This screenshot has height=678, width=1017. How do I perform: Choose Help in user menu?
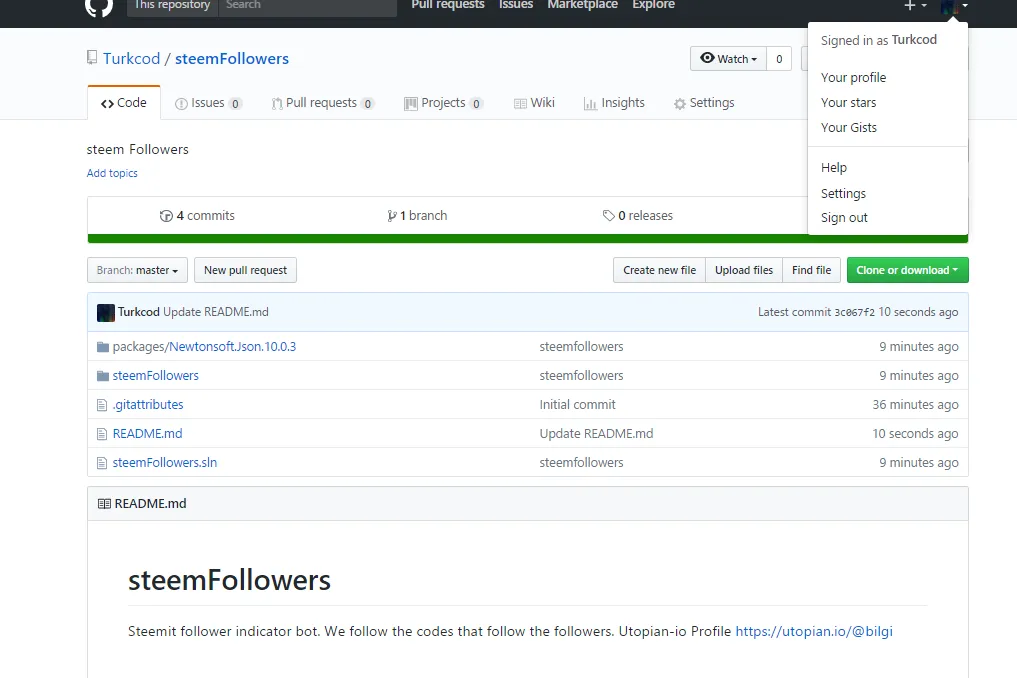click(x=834, y=168)
